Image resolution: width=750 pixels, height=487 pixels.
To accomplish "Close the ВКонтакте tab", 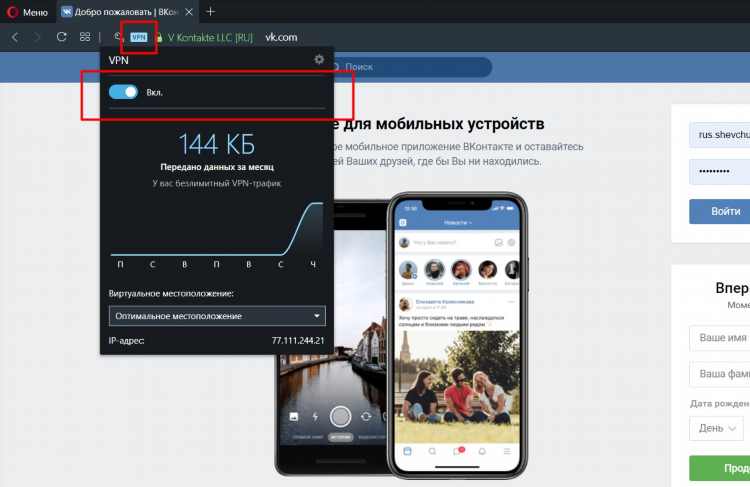I will point(189,12).
